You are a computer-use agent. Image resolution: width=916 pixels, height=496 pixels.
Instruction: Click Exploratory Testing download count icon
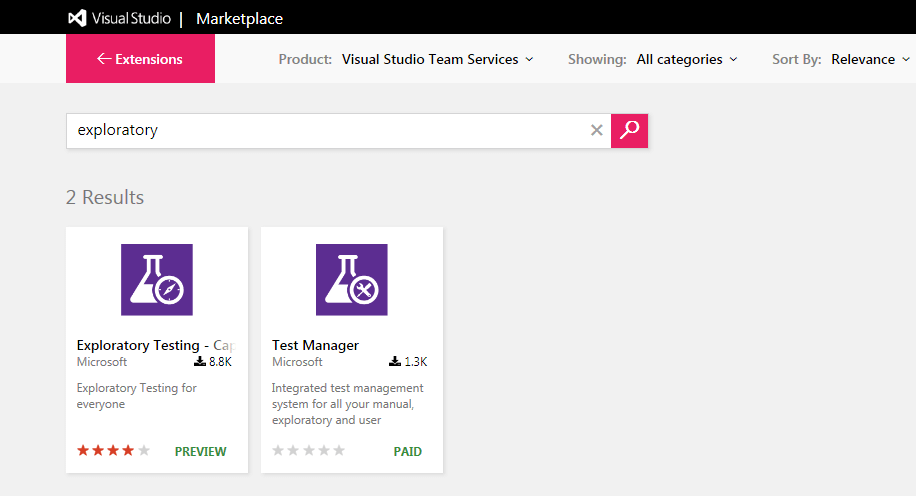(x=200, y=362)
